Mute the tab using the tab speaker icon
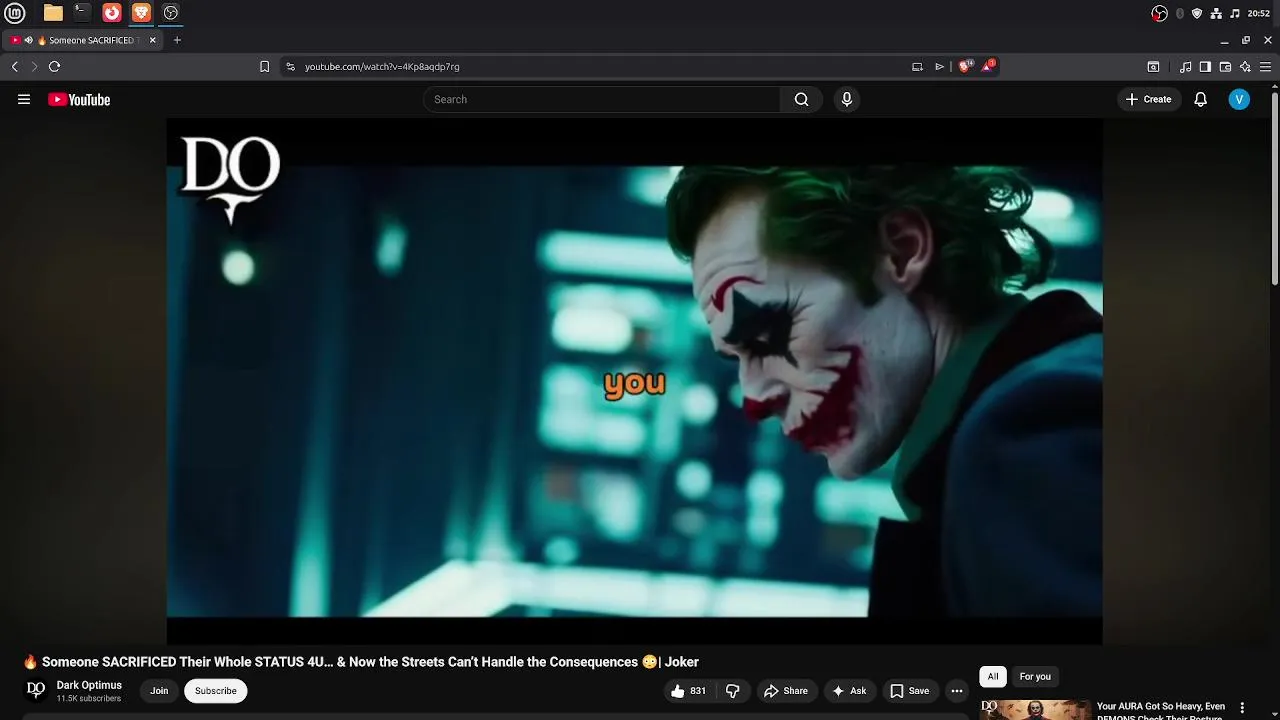 pyautogui.click(x=29, y=40)
